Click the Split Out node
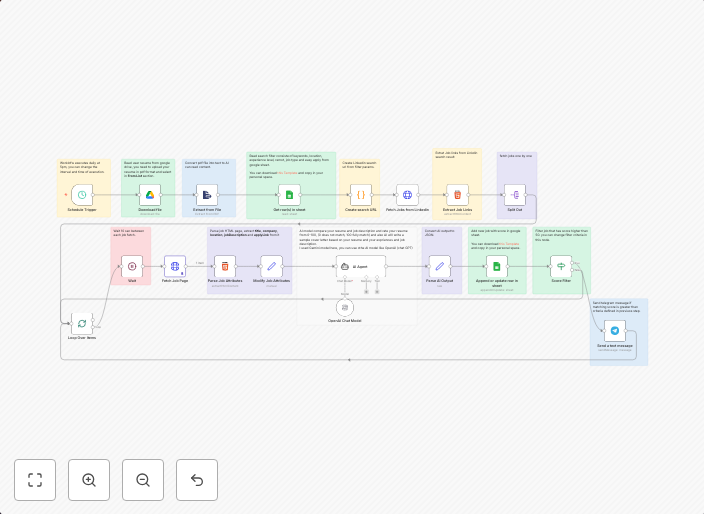Image resolution: width=704 pixels, height=514 pixels. (x=516, y=195)
